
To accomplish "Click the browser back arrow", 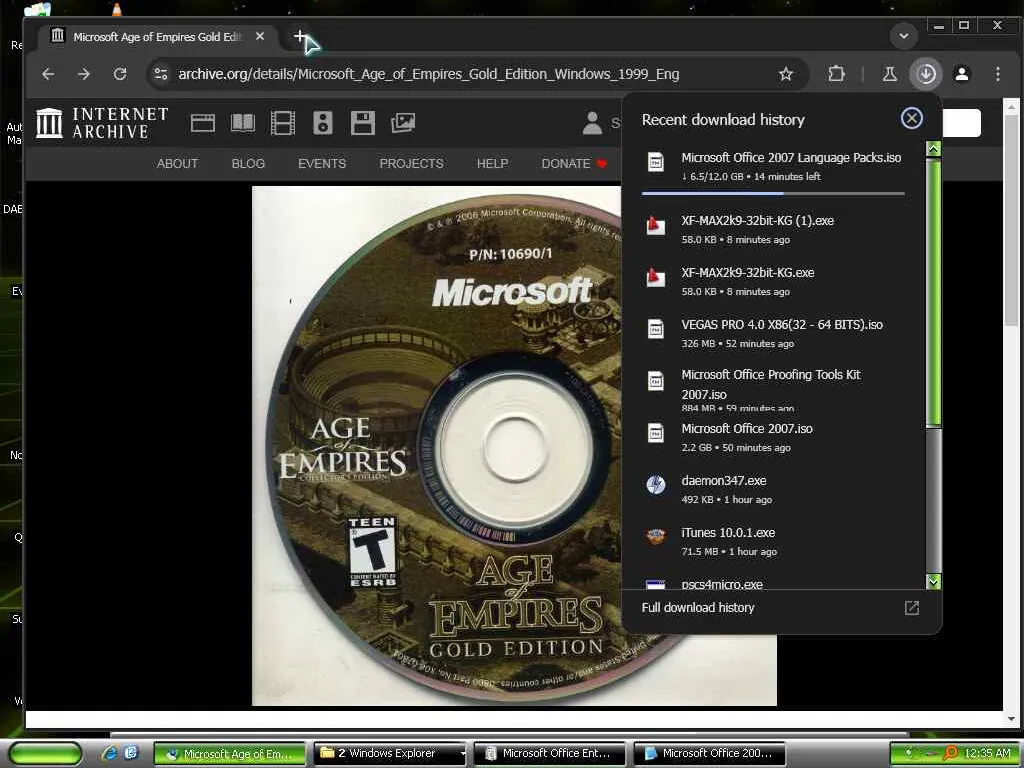I will click(x=48, y=74).
